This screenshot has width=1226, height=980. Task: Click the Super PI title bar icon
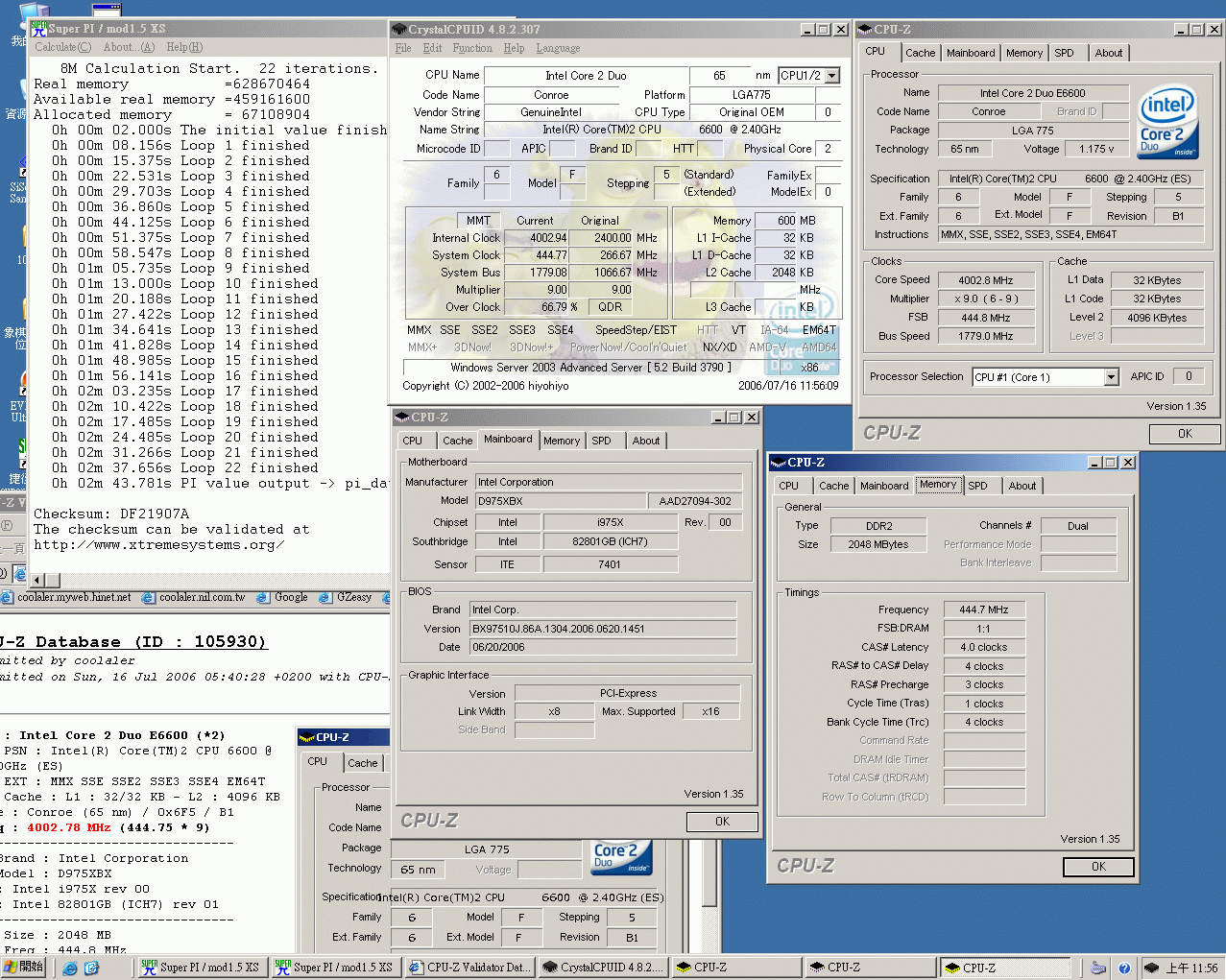pyautogui.click(x=38, y=29)
